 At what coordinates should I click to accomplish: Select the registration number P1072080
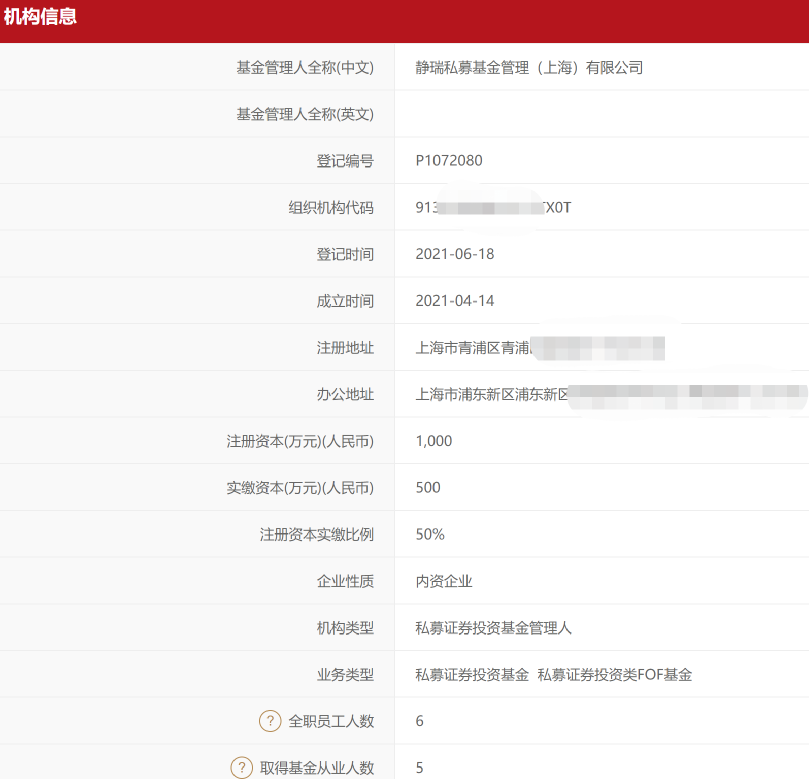coord(447,160)
